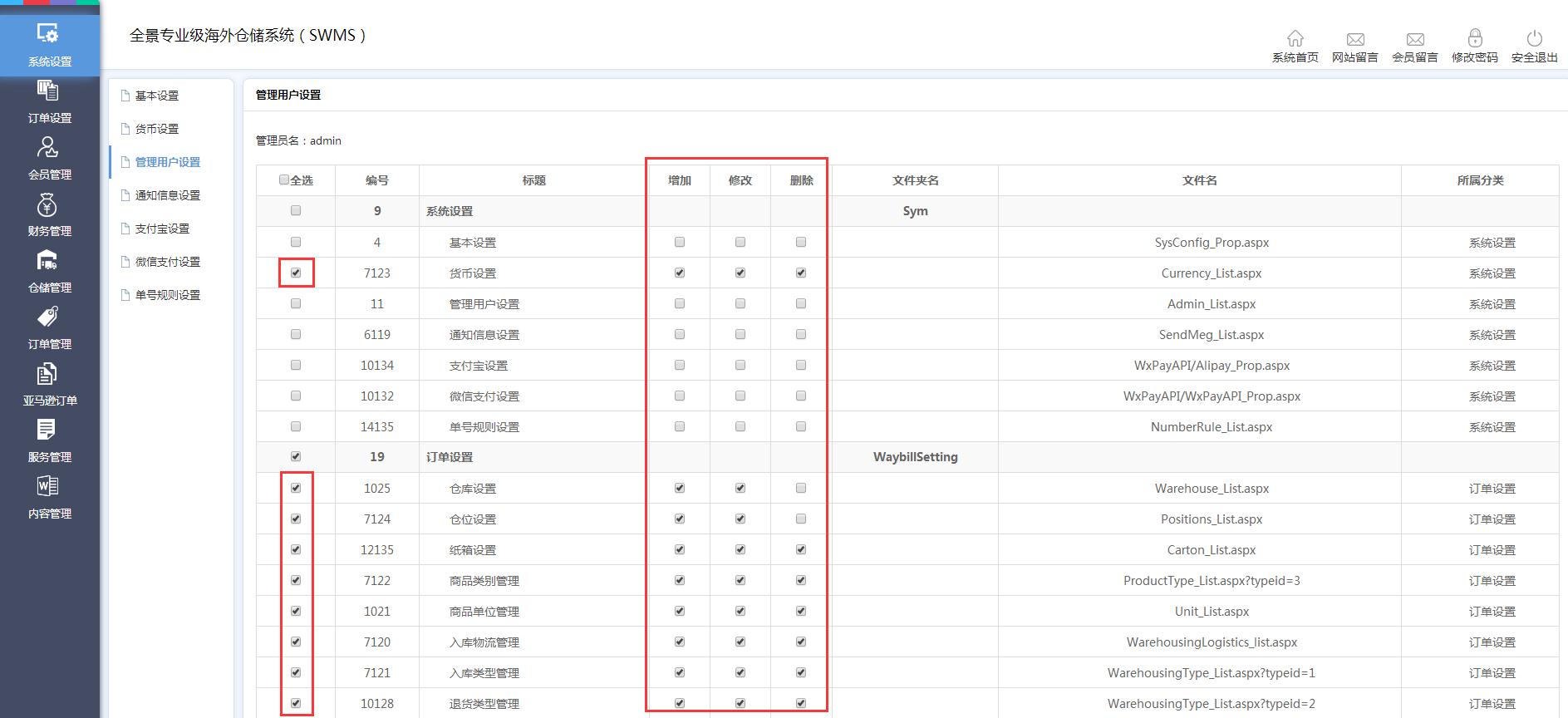Check the 系统设置 group row checkbox
This screenshot has width=1568, height=718.
296,211
